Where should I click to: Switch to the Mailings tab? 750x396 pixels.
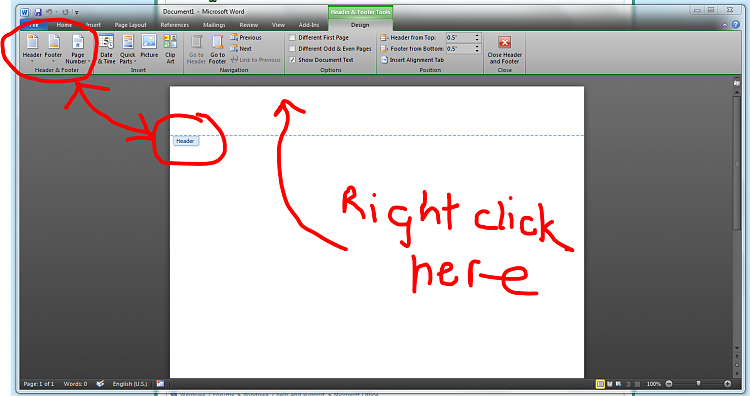pyautogui.click(x=214, y=25)
